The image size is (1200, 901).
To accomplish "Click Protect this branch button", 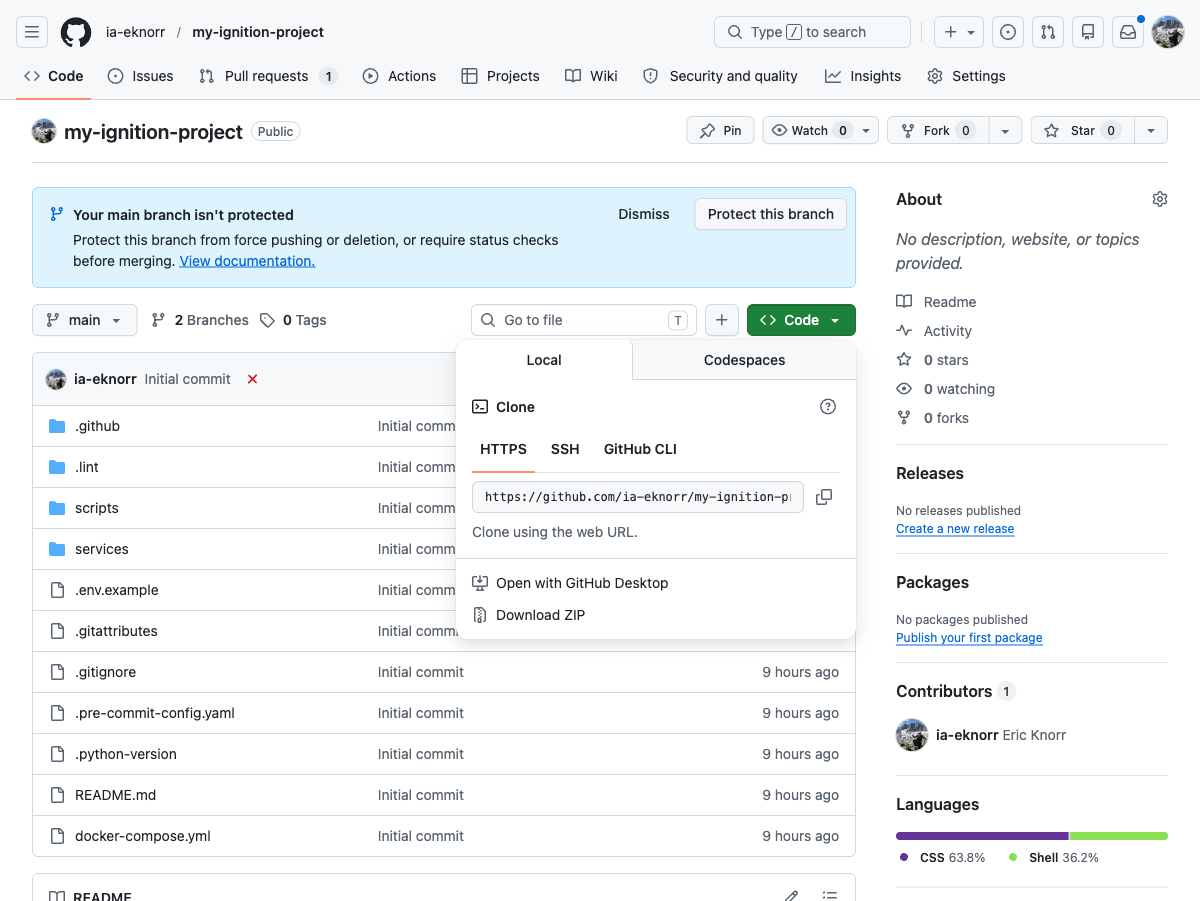I will 771,214.
